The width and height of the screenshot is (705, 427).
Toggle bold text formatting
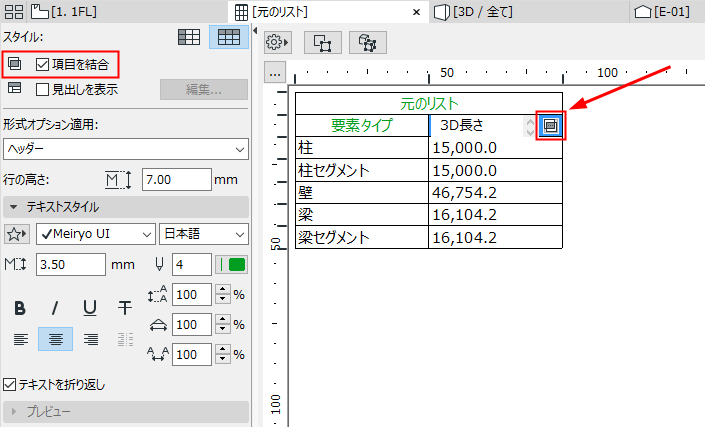(20, 308)
